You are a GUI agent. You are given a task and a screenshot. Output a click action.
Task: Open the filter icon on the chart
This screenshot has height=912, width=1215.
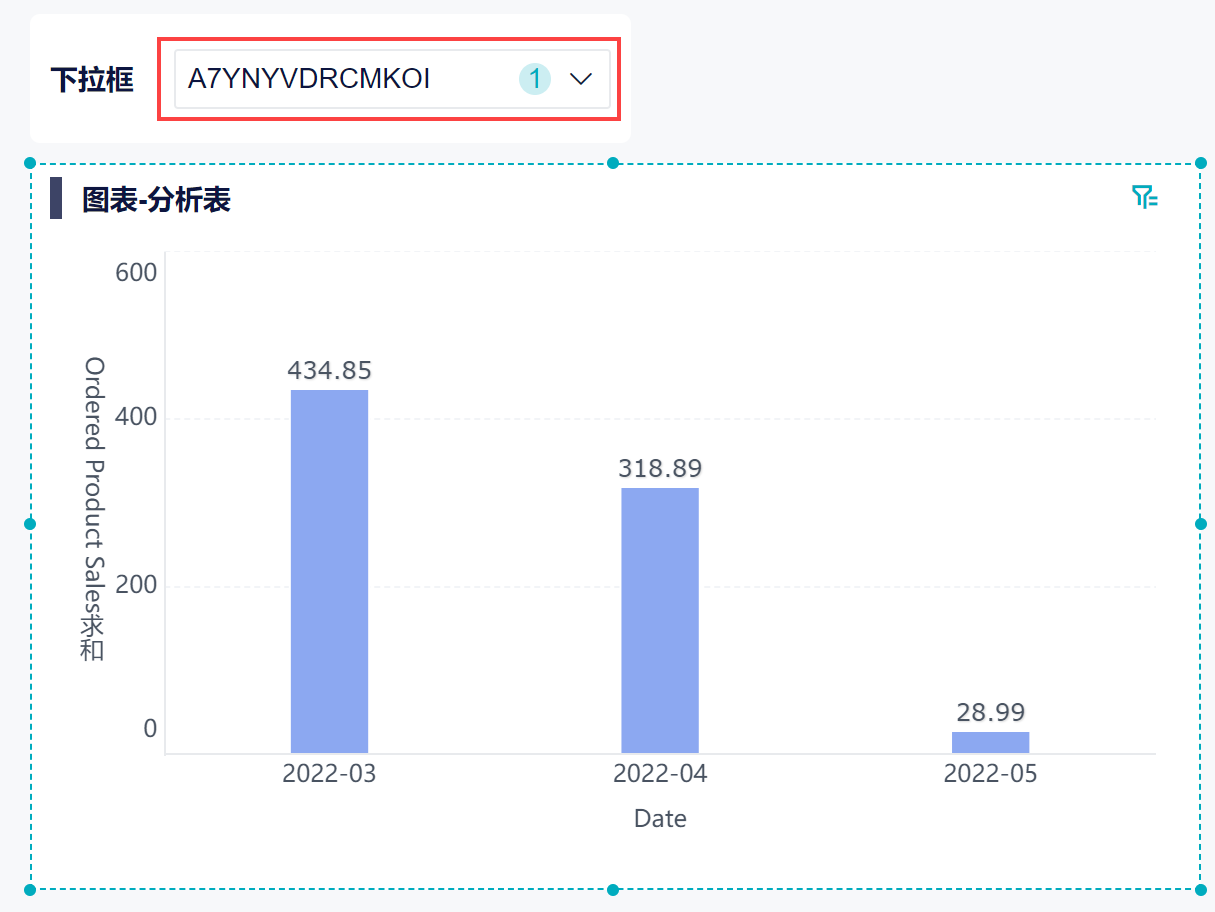(x=1145, y=197)
